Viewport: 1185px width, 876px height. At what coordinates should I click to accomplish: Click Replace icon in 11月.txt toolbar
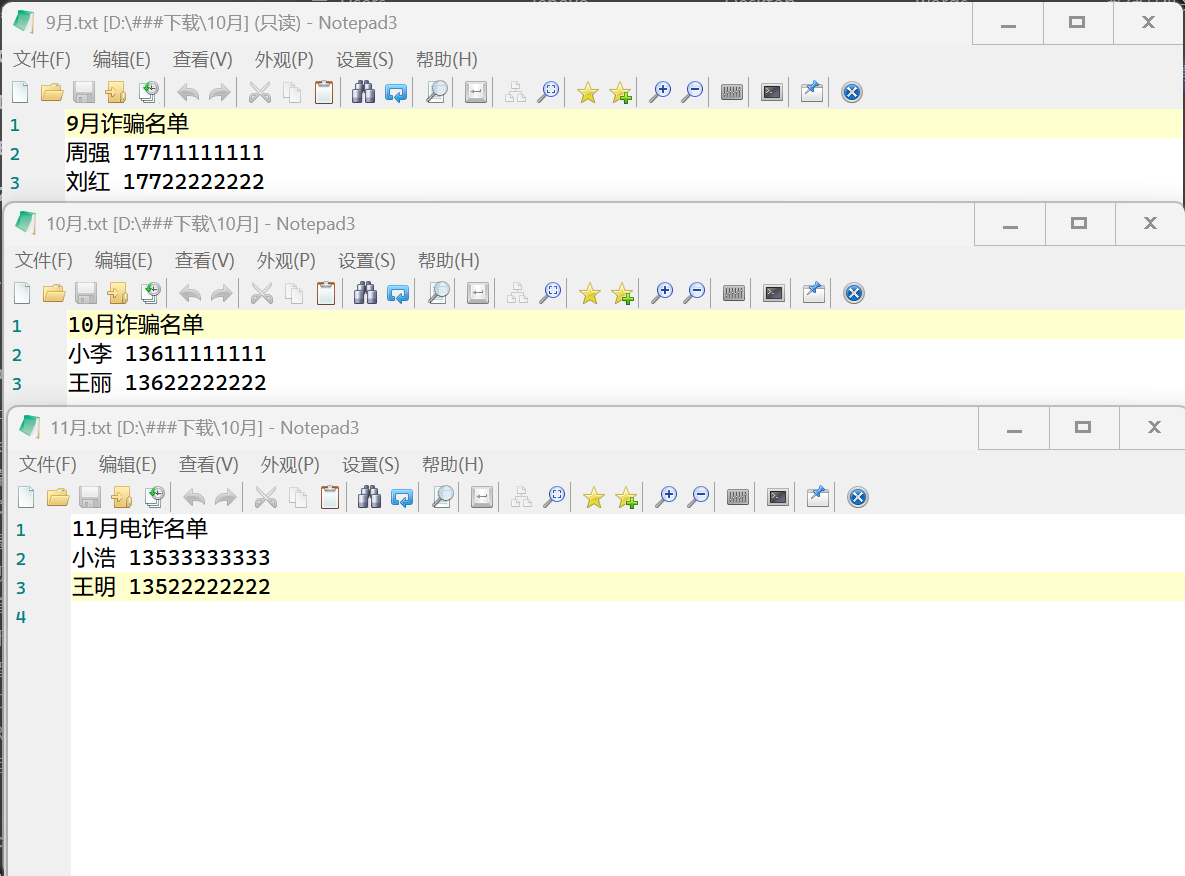(x=402, y=497)
